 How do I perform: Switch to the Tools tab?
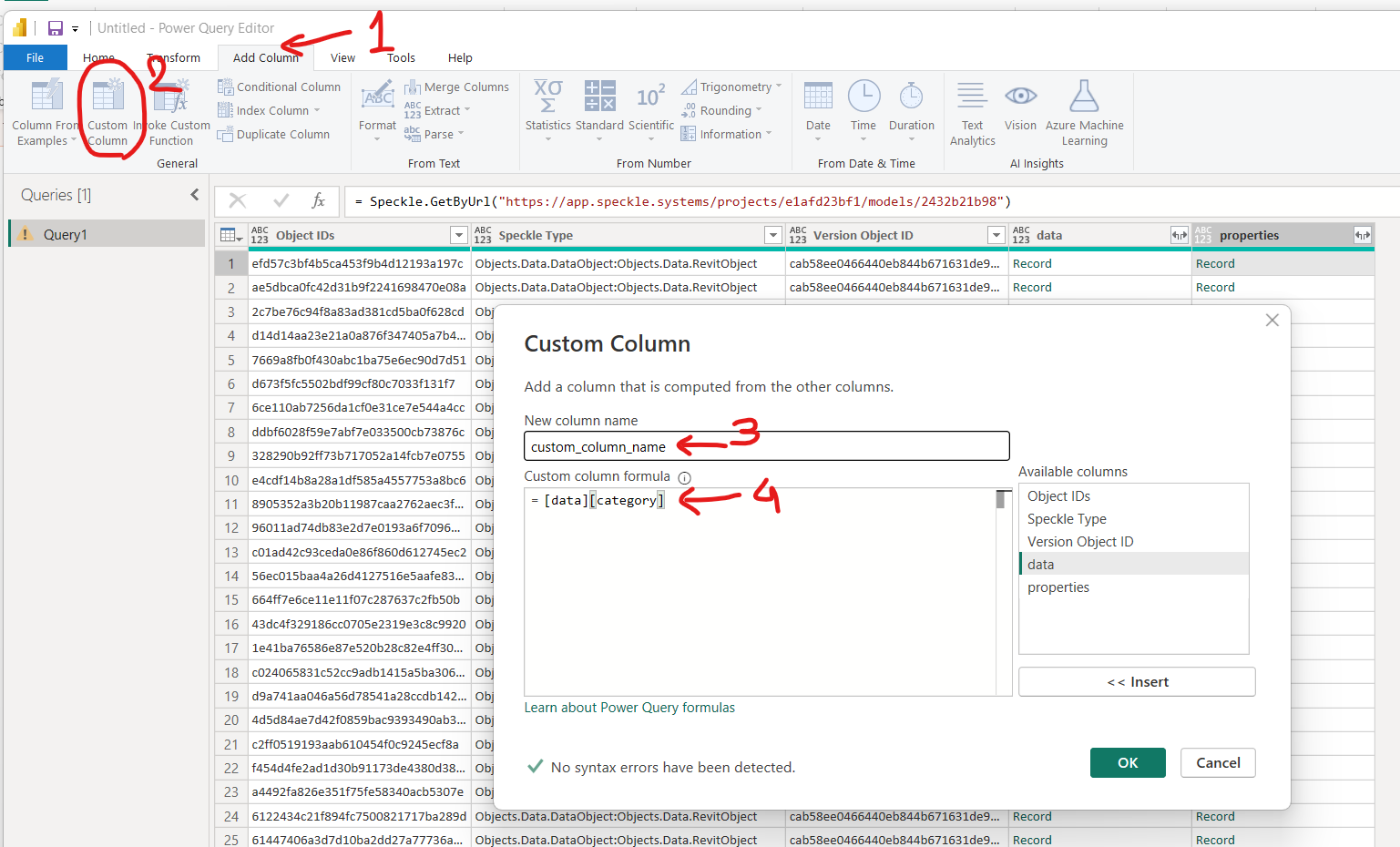click(401, 57)
